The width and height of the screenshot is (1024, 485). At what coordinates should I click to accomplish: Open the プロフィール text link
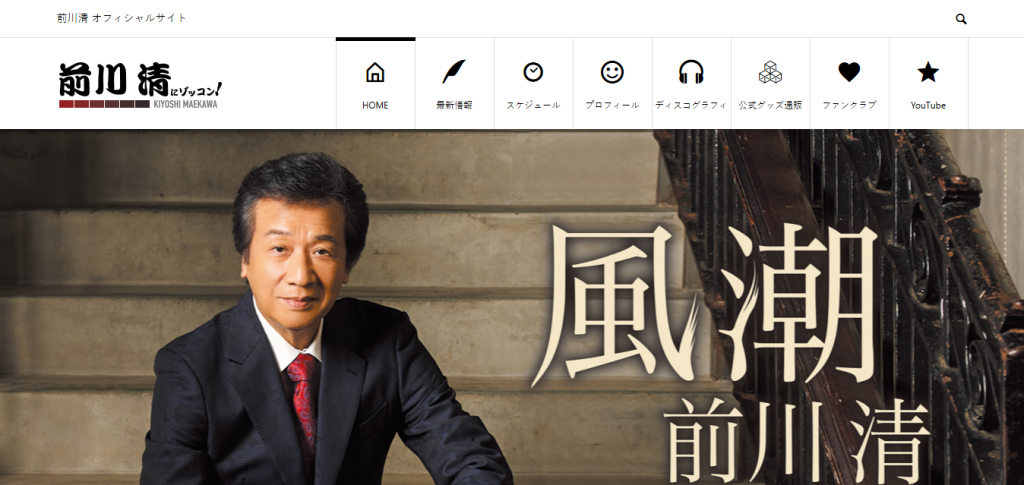point(612,105)
